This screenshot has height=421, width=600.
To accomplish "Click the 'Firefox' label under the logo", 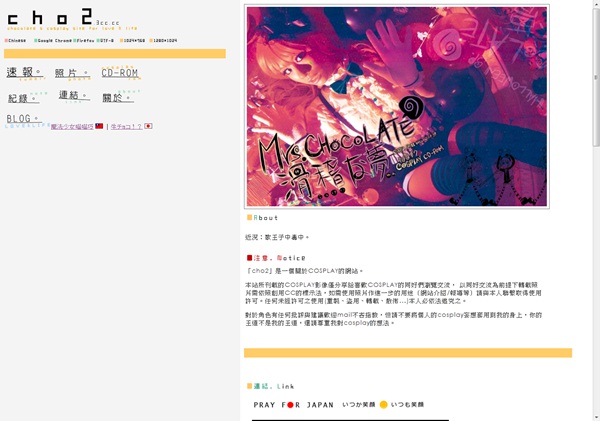I will 84,40.
